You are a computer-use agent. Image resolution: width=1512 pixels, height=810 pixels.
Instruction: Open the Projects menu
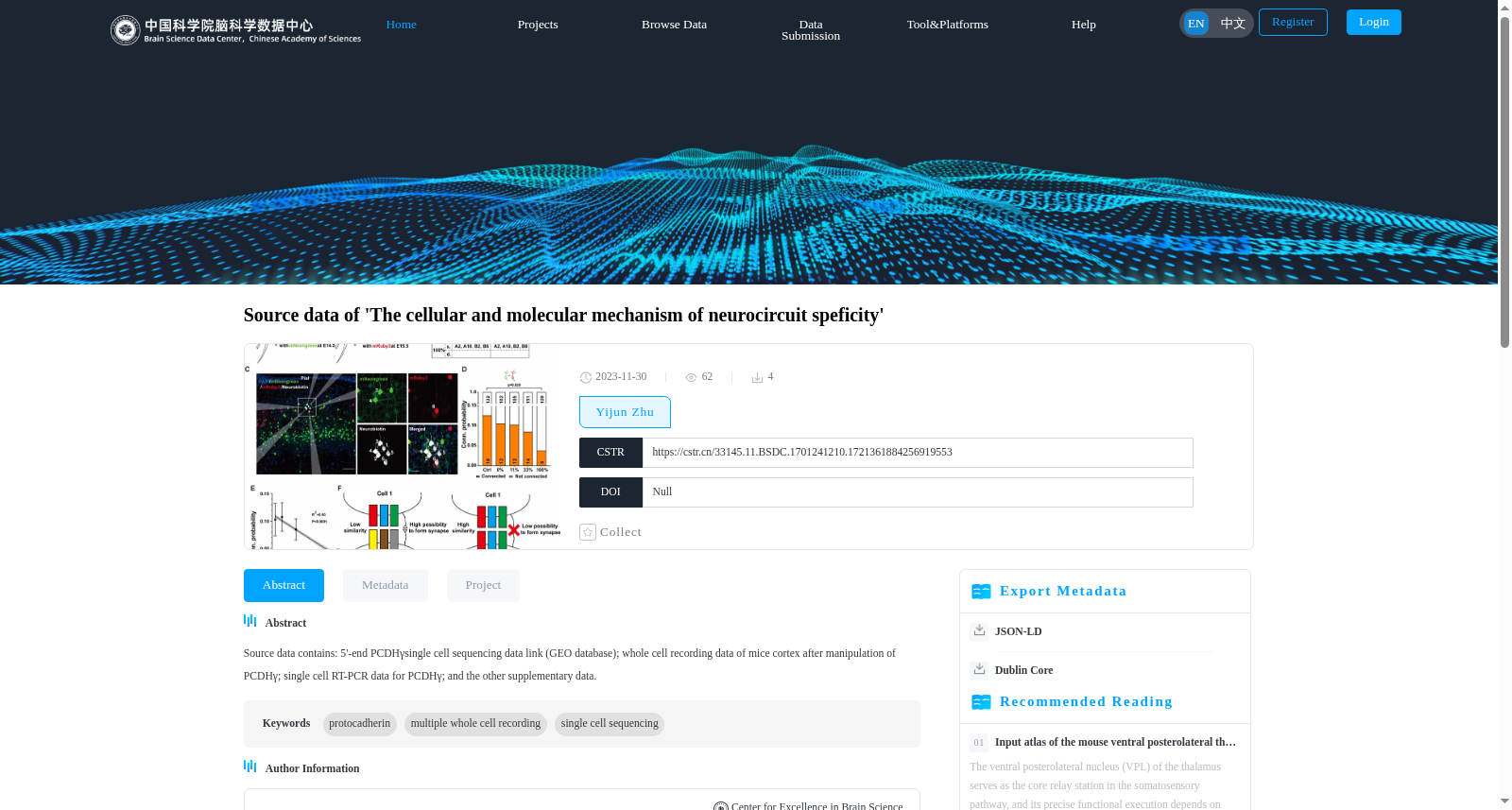538,25
